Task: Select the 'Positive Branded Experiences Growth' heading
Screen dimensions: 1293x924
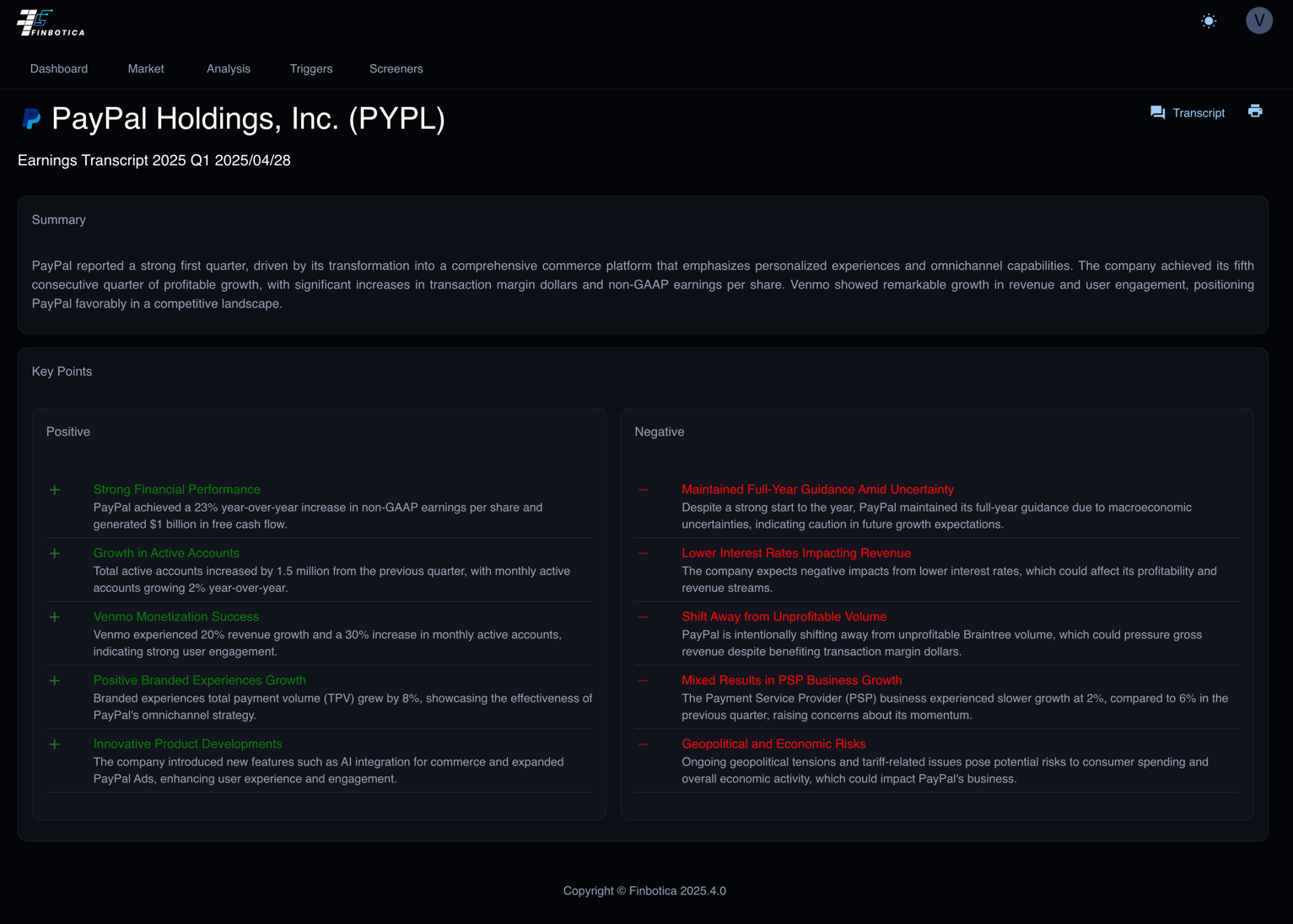Action: coord(200,680)
